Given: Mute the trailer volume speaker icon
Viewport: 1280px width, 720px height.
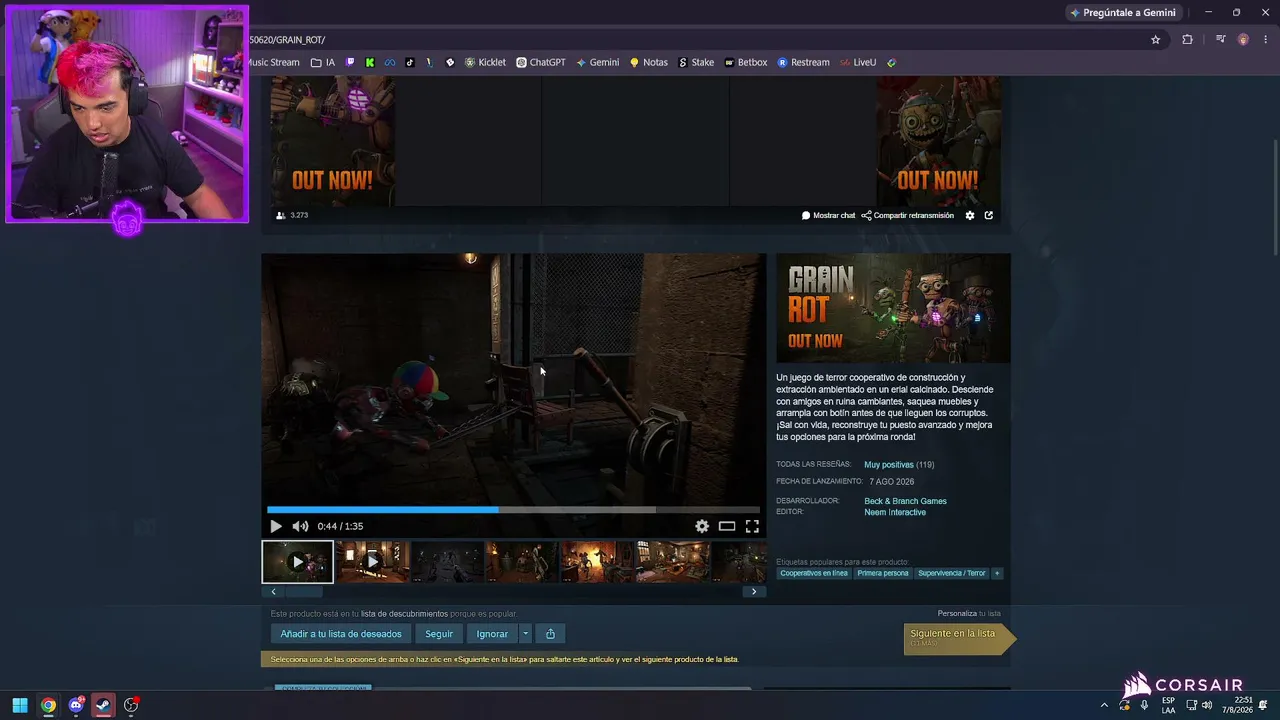Looking at the screenshot, I should point(300,526).
